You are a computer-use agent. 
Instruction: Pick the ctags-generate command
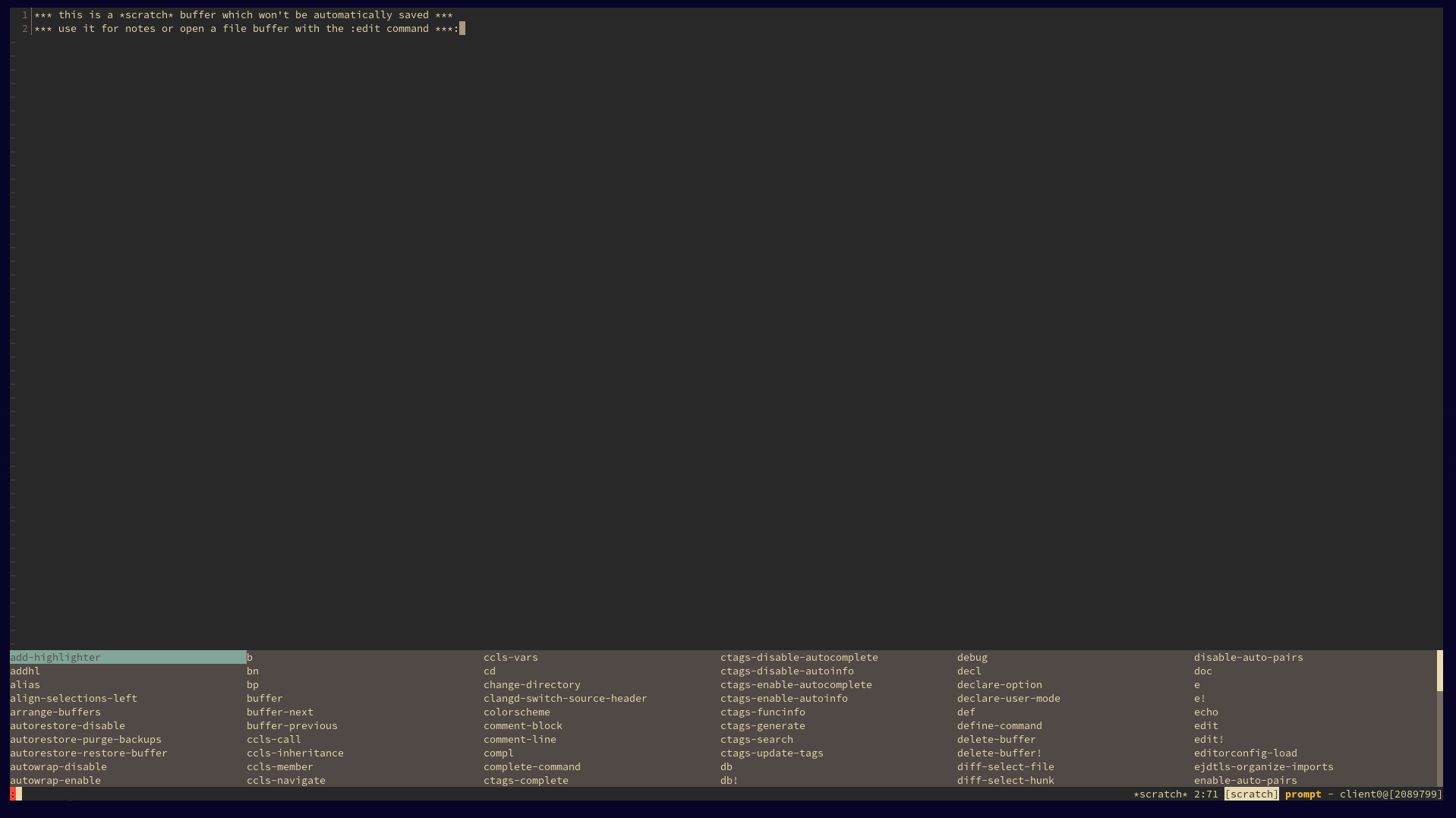click(x=762, y=725)
